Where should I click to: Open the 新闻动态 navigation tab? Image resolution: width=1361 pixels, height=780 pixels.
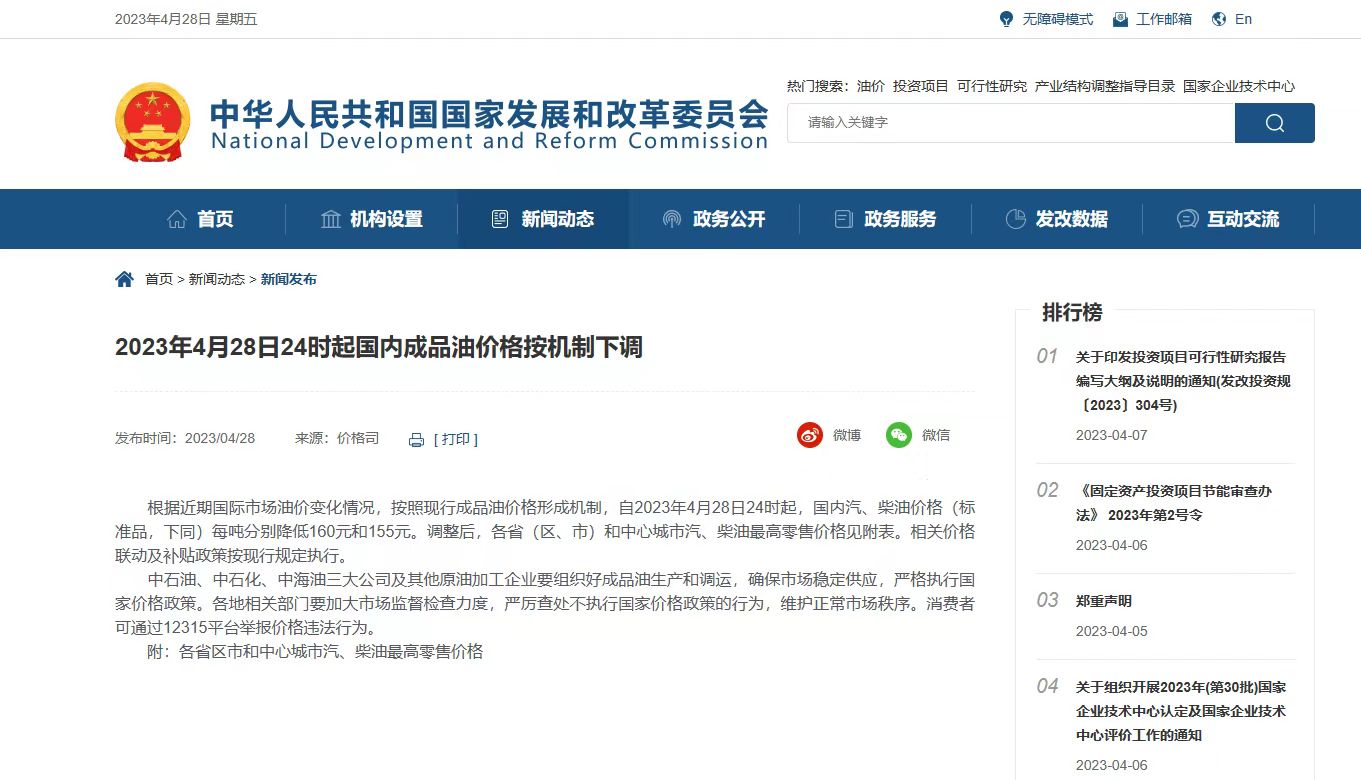[x=543, y=219]
